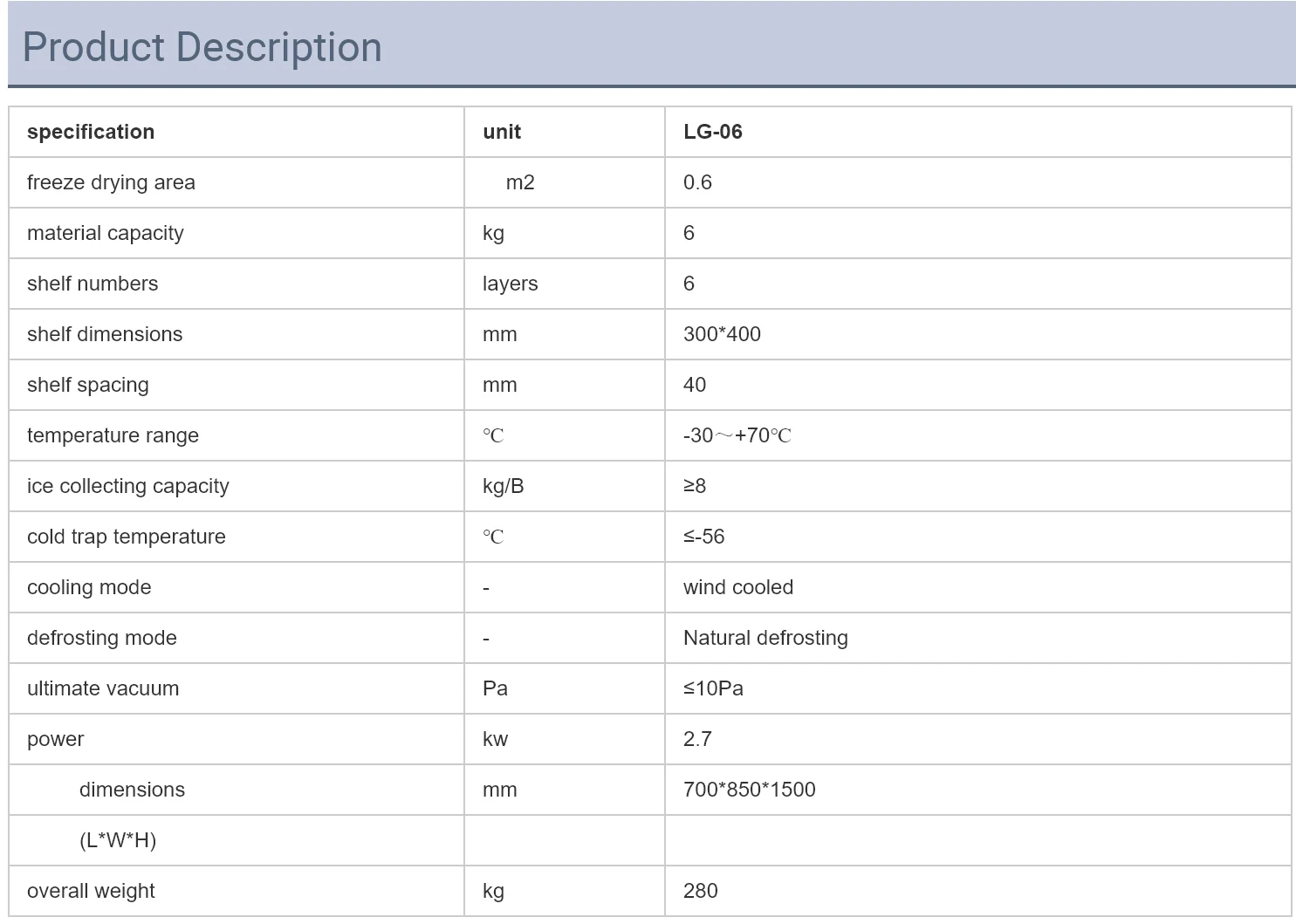
Task: Click the (L*W*H) label
Action: 118,840
